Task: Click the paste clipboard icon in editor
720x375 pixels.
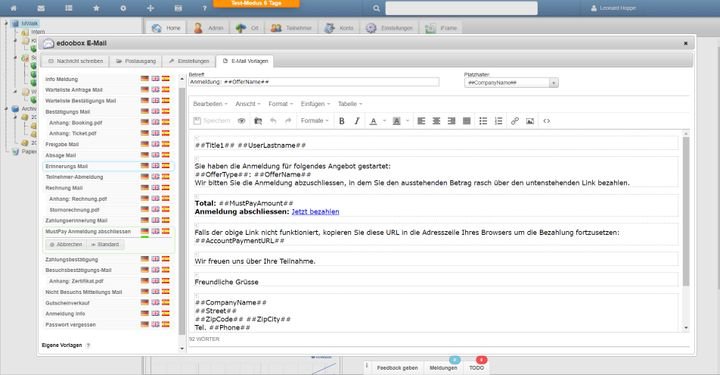Action: pyautogui.click(x=258, y=121)
